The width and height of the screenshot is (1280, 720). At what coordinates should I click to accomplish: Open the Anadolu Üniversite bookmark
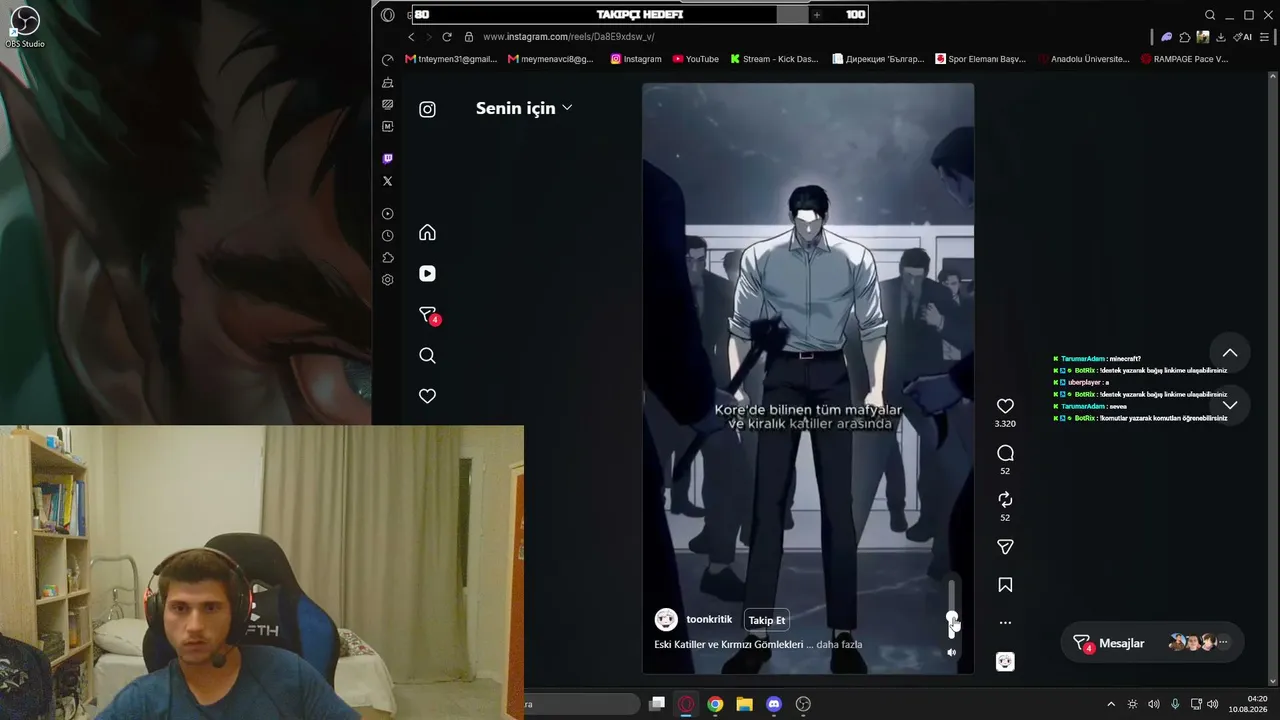coord(1084,59)
